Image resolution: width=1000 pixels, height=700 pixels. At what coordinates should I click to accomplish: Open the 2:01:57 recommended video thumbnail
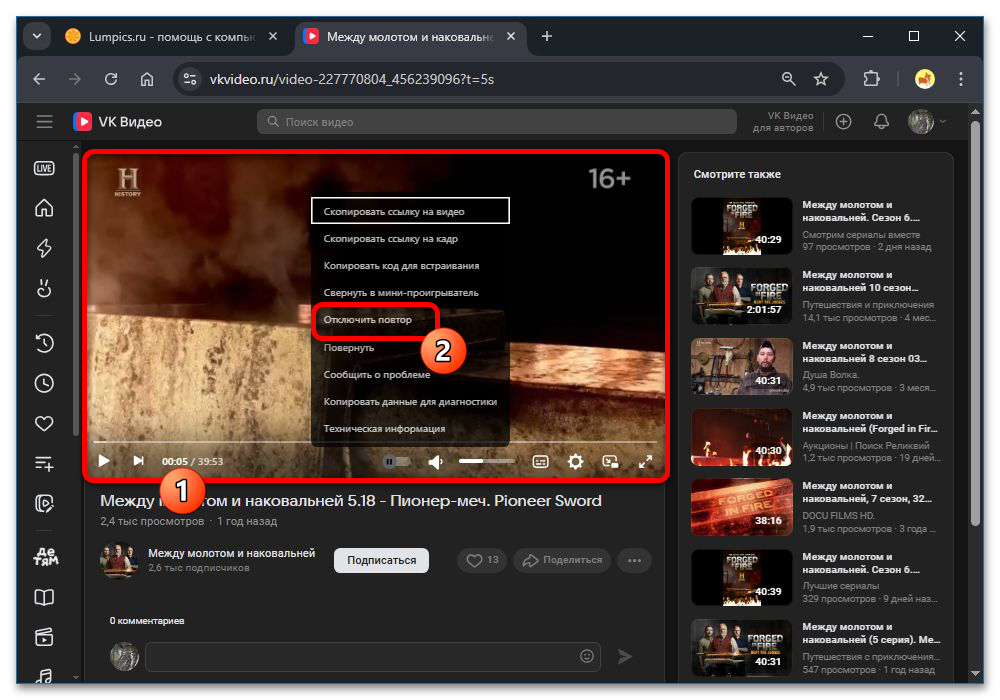coord(742,296)
